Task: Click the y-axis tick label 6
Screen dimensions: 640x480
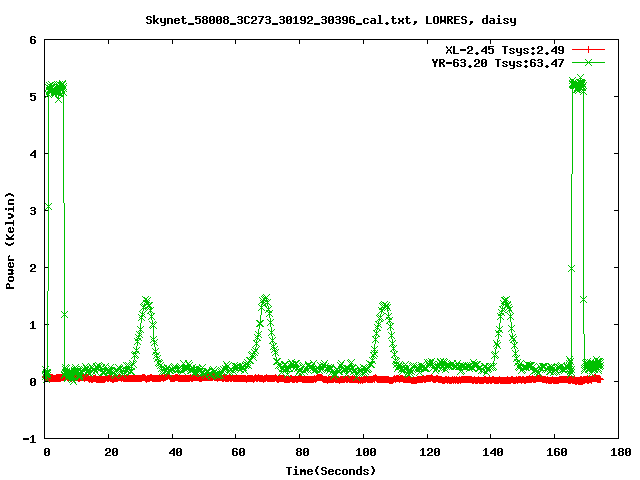Action: pos(33,41)
